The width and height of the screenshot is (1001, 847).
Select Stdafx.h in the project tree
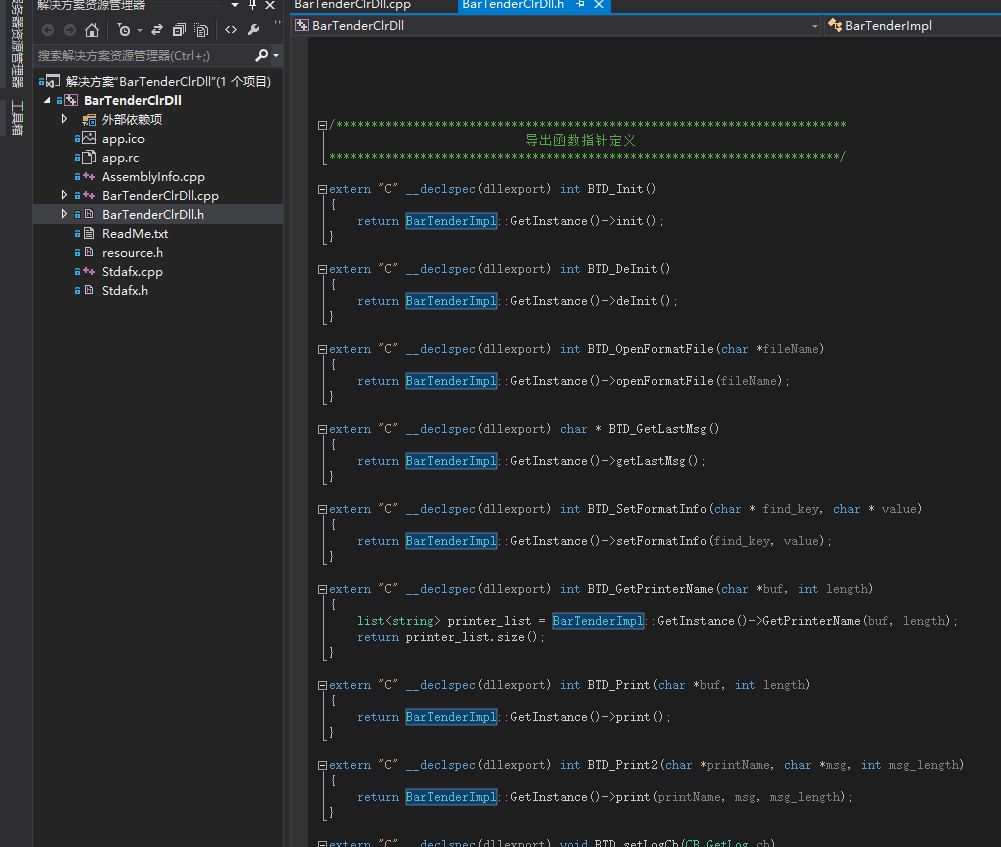pyautogui.click(x=126, y=290)
